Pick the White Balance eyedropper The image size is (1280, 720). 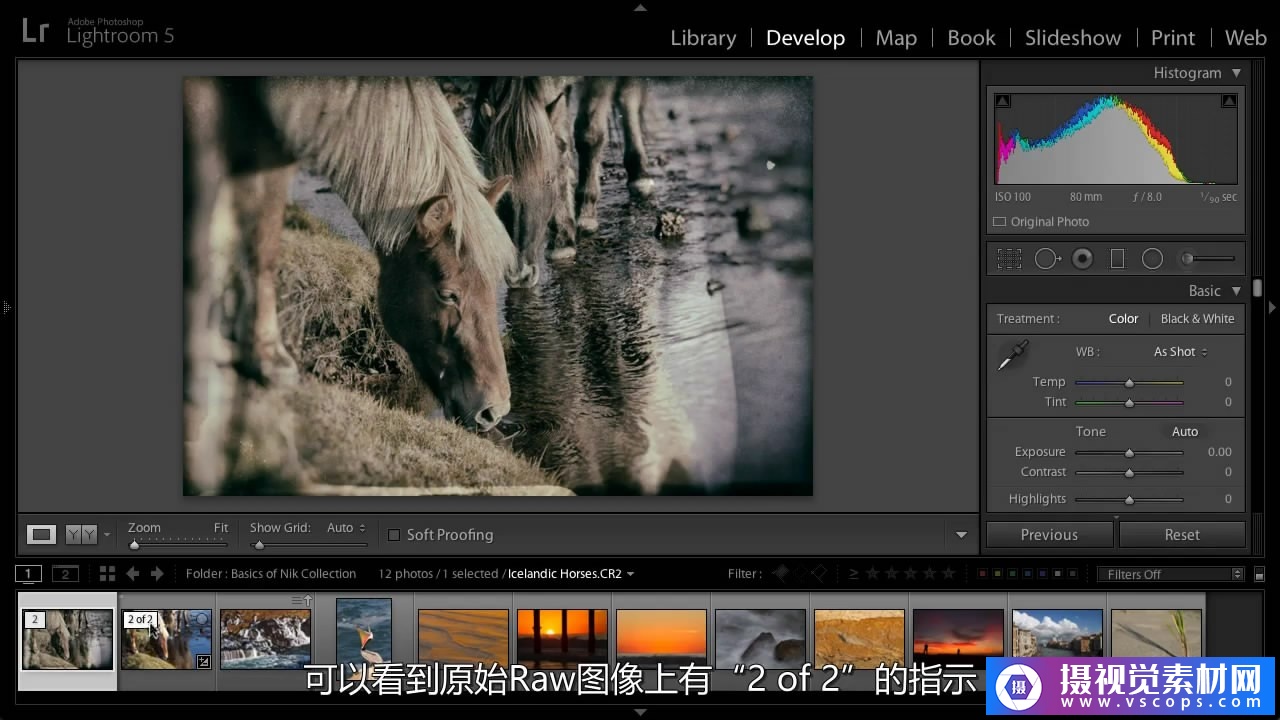tap(1013, 356)
